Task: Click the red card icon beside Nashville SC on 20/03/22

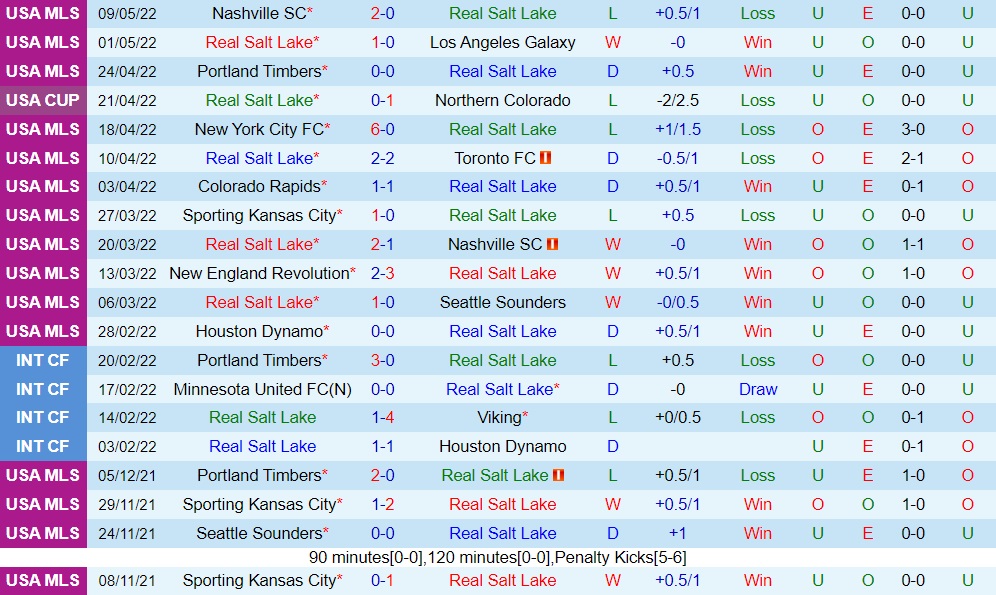Action: pyautogui.click(x=552, y=244)
